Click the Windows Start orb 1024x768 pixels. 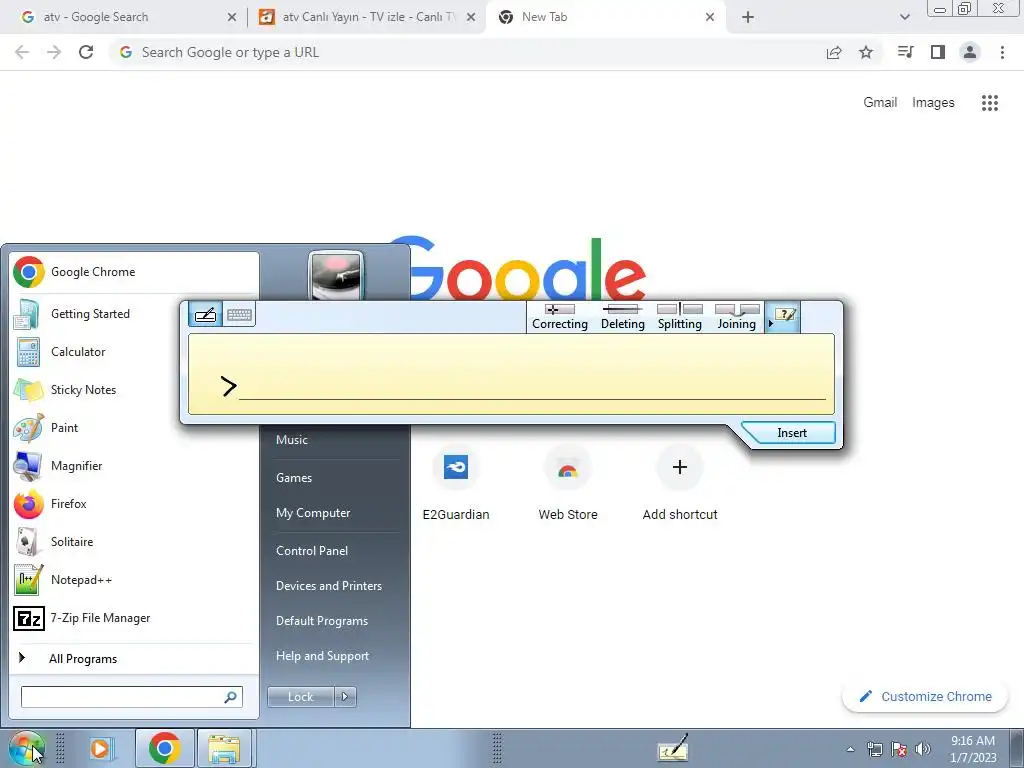tap(26, 748)
